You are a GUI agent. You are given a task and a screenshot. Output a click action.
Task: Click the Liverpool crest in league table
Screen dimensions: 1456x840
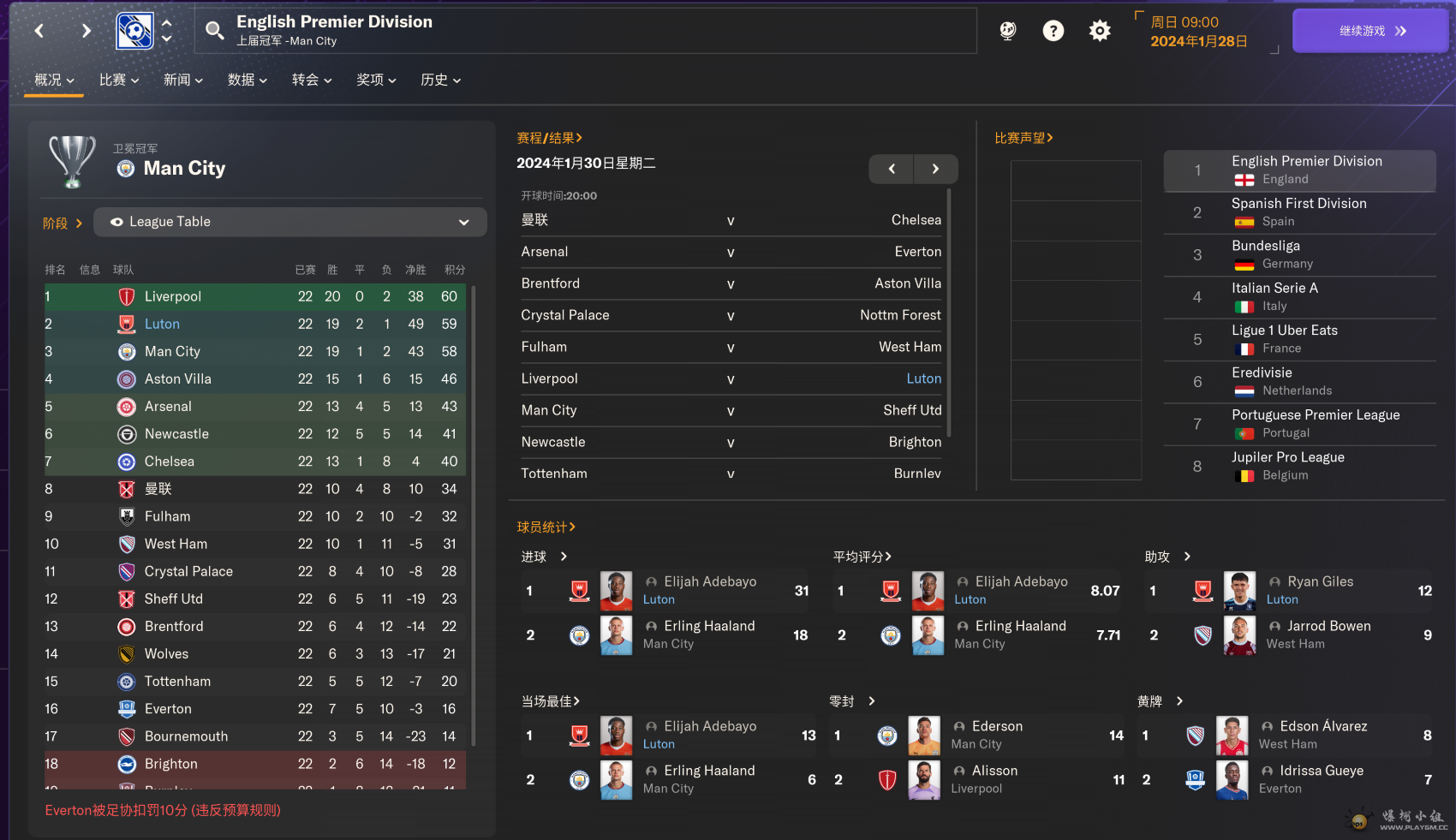[127, 296]
